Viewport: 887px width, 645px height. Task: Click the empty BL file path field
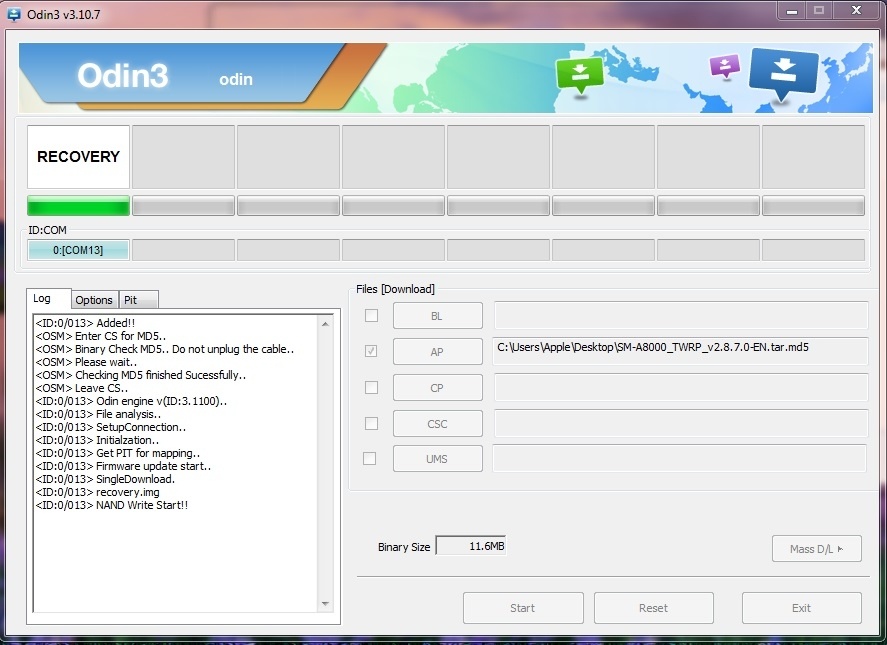[x=681, y=315]
